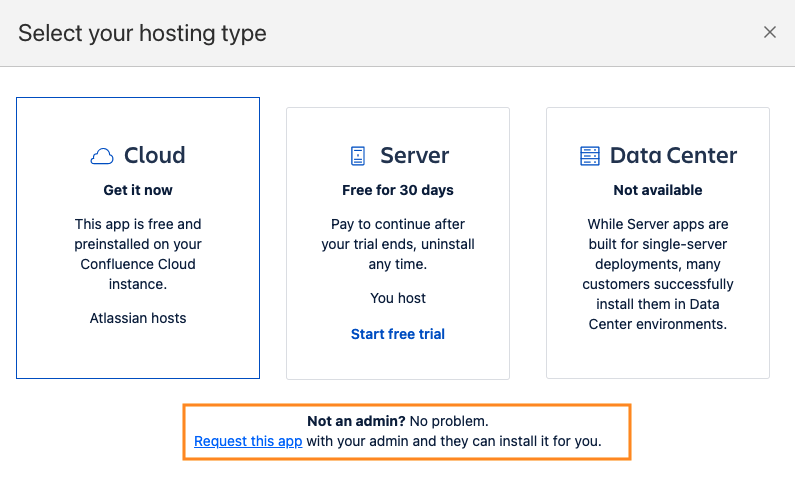Select the Cloud heading text
795x479 pixels.
(x=154, y=156)
